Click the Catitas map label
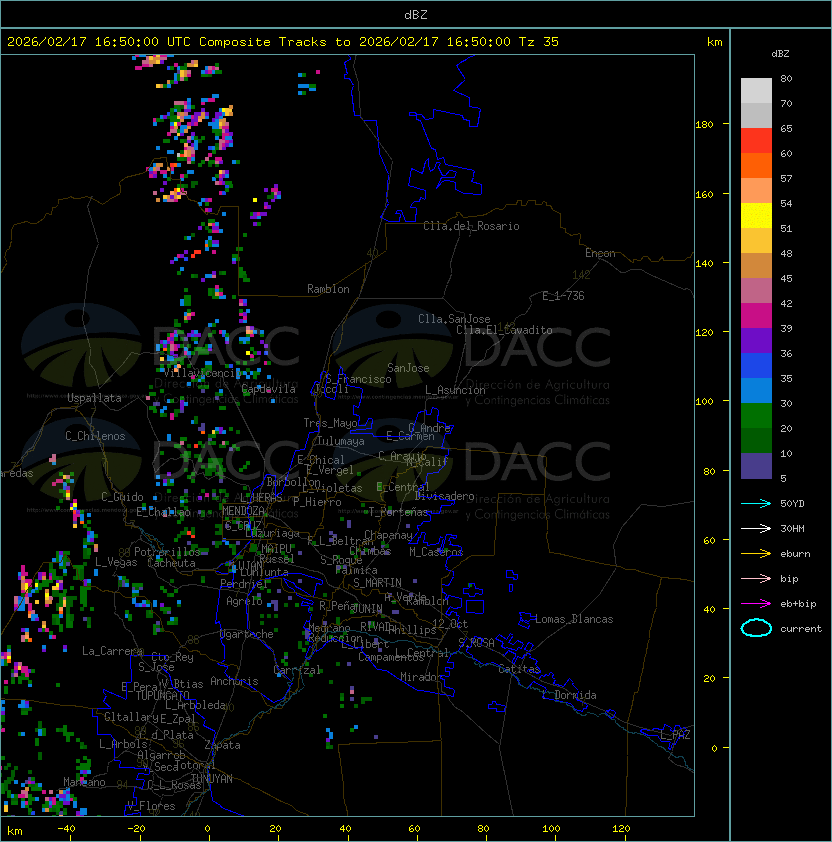Viewport: 832px width, 842px height. coord(519,669)
